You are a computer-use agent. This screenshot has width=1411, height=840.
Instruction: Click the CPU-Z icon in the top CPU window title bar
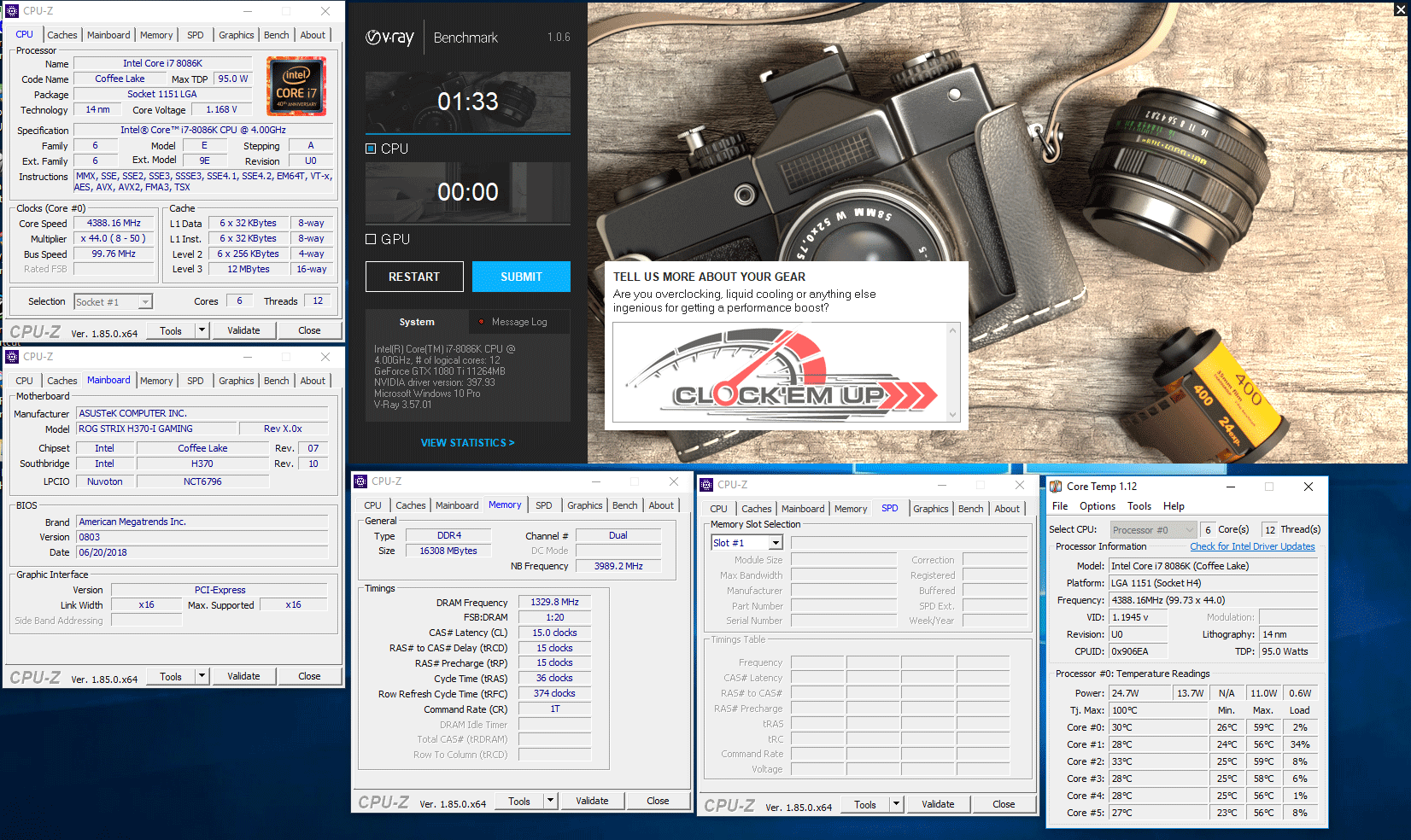coord(12,11)
